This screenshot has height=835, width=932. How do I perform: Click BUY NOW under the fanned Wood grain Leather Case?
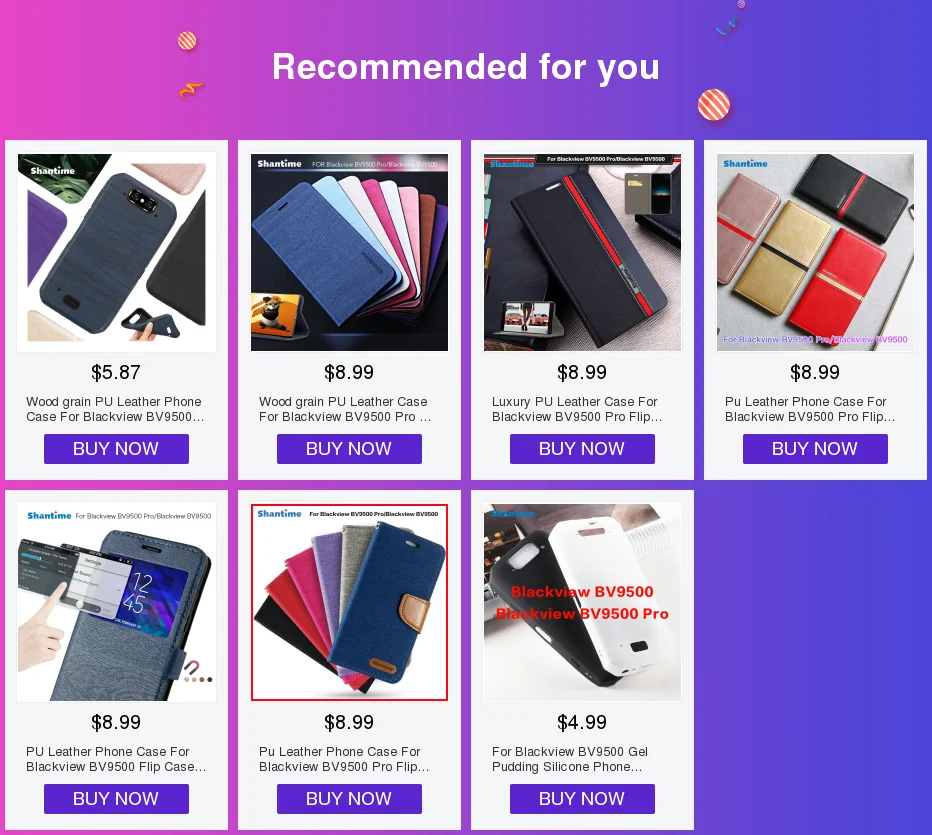click(x=350, y=449)
